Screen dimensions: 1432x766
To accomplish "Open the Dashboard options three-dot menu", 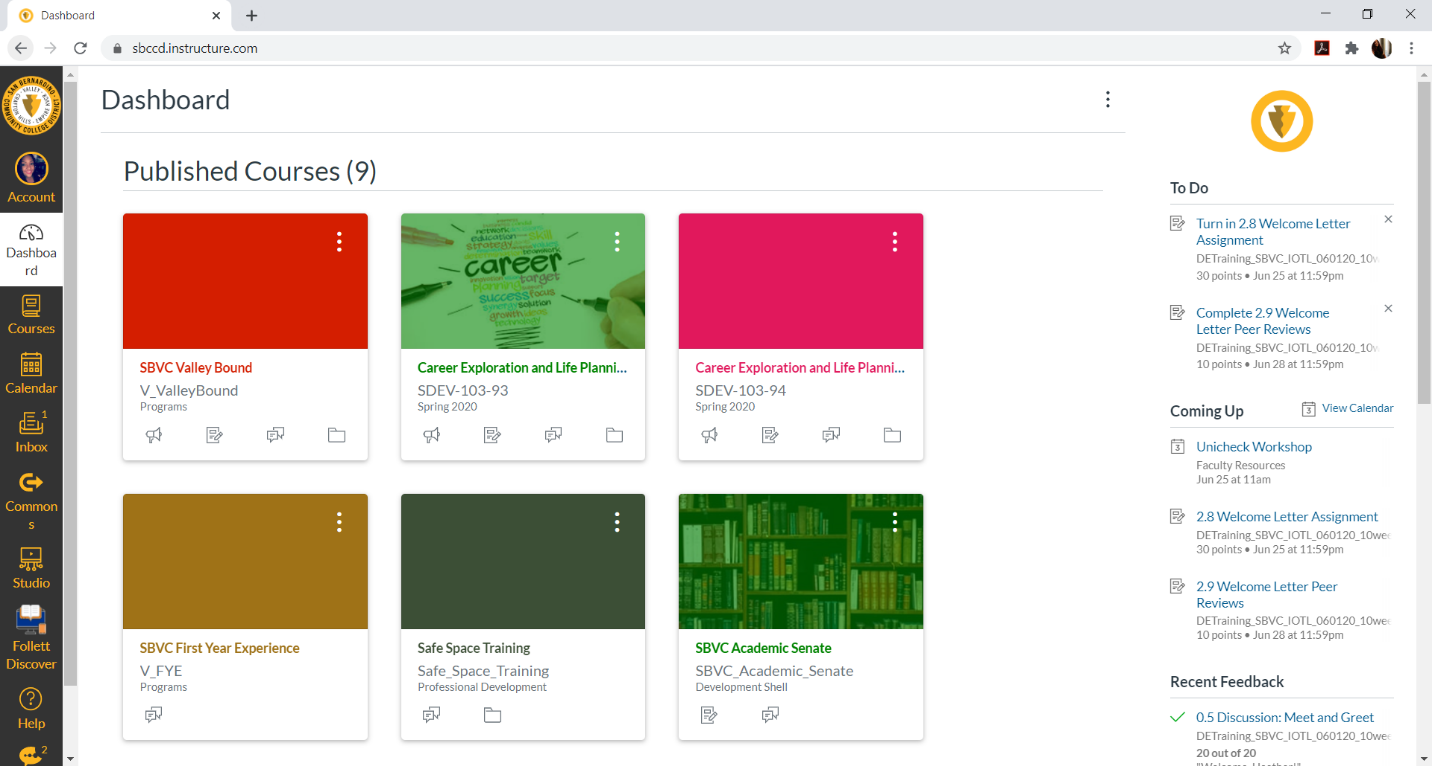I will 1107,99.
